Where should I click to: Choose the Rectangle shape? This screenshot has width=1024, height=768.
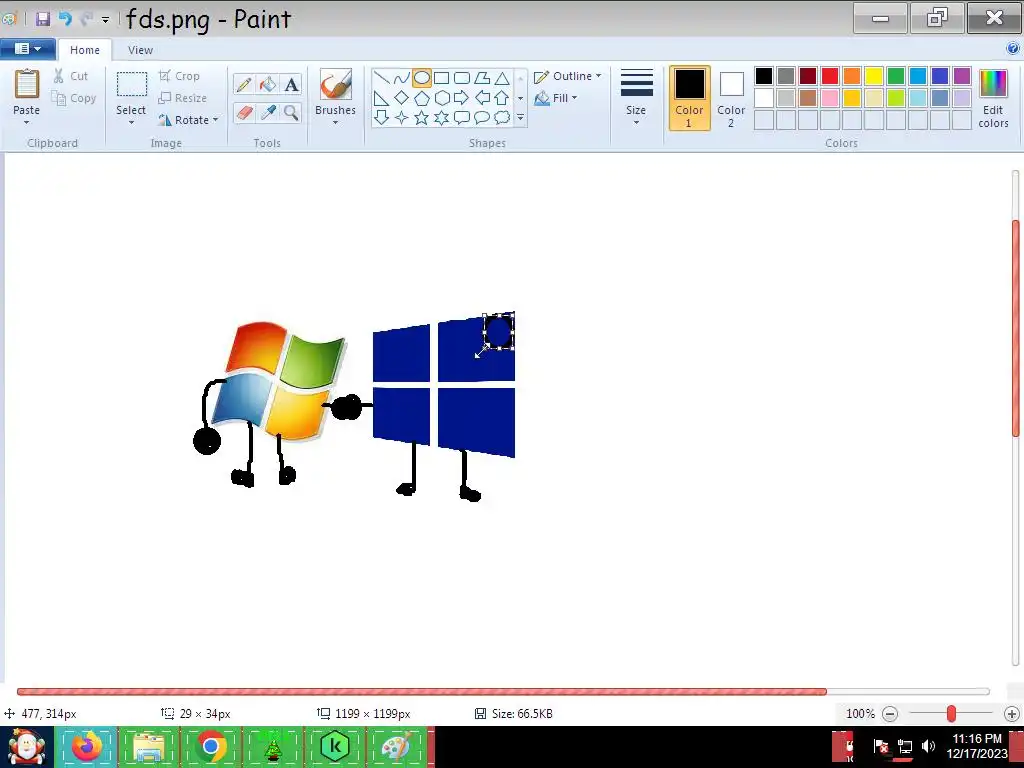[441, 78]
